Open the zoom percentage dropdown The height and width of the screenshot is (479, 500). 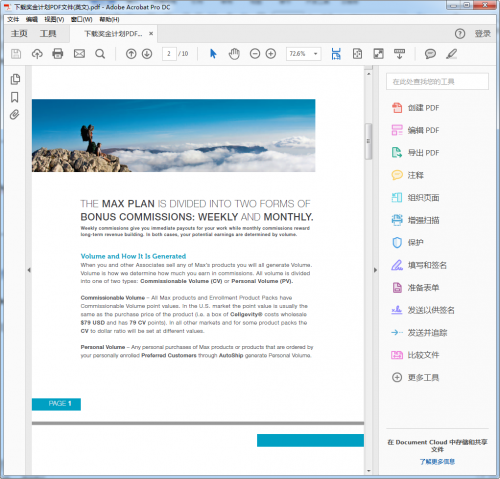[x=303, y=54]
